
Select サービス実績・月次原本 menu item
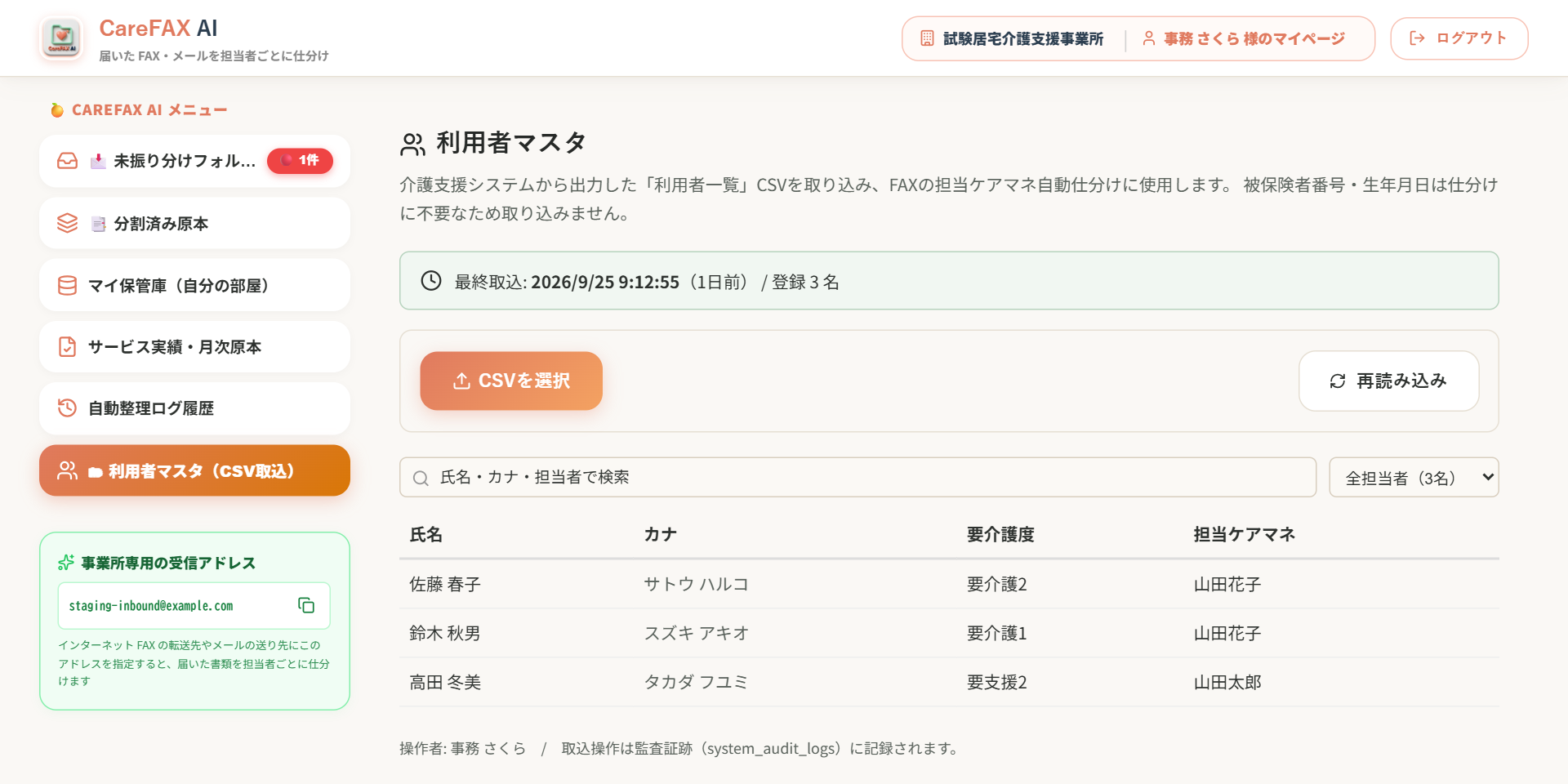point(194,347)
